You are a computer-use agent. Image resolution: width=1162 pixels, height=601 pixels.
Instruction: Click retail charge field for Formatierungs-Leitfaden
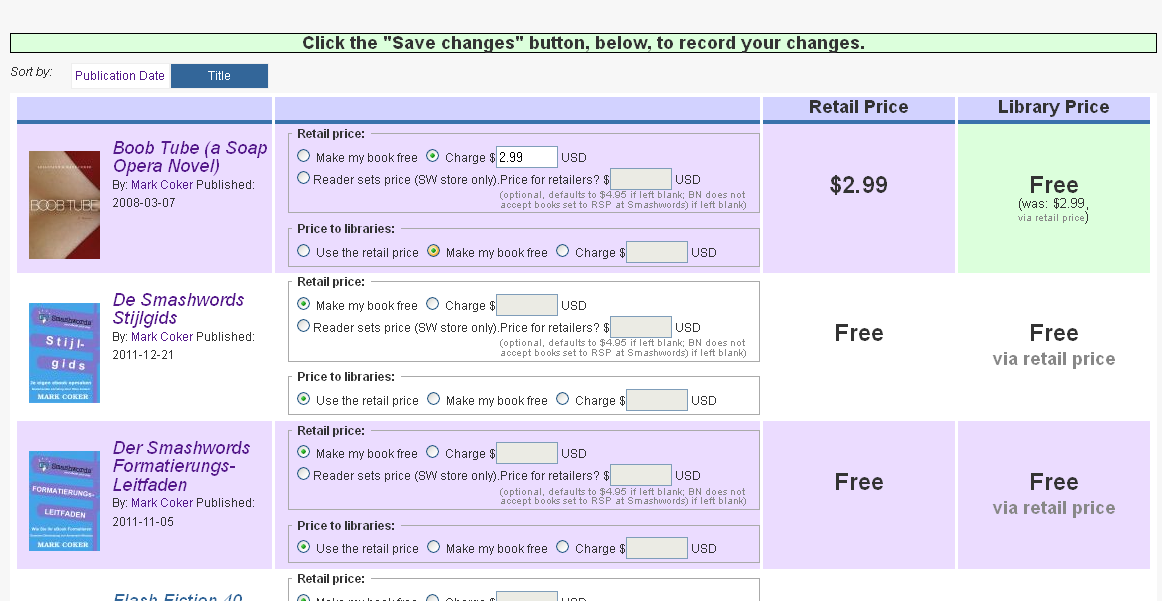pyautogui.click(x=527, y=453)
